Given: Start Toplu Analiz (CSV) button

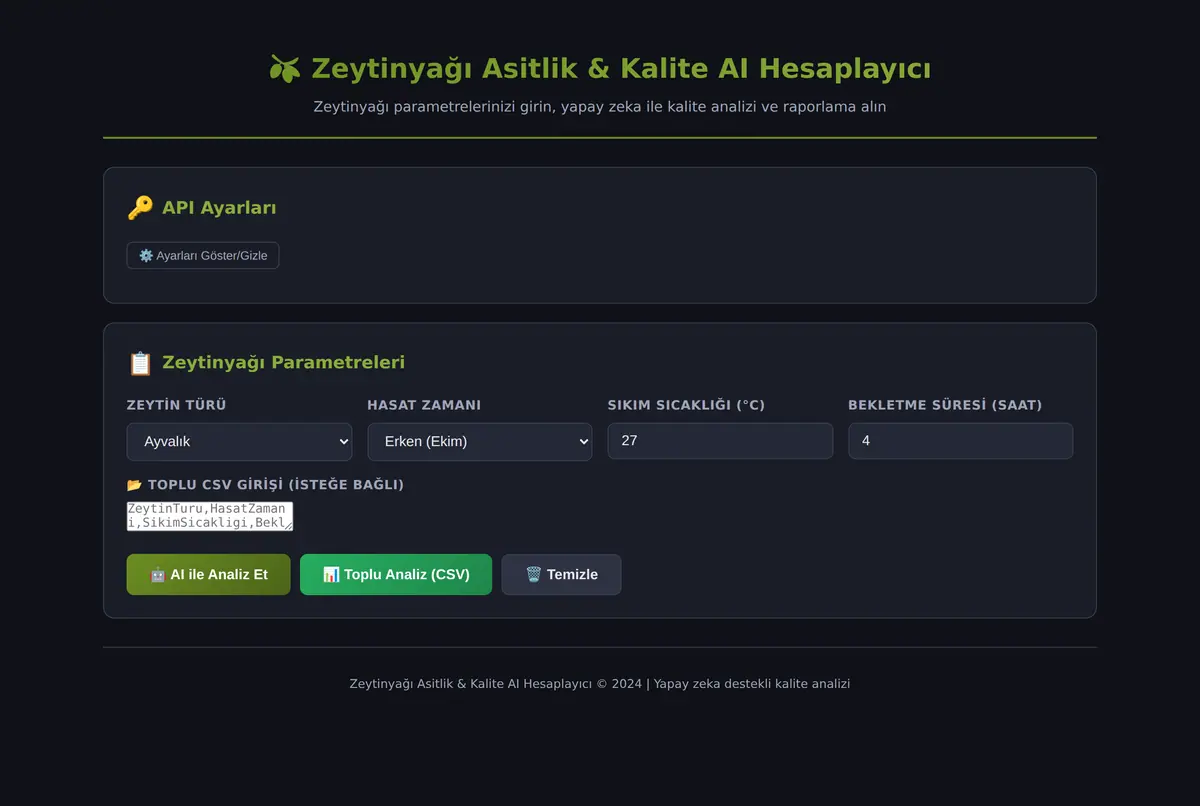Looking at the screenshot, I should pyautogui.click(x=396, y=575).
